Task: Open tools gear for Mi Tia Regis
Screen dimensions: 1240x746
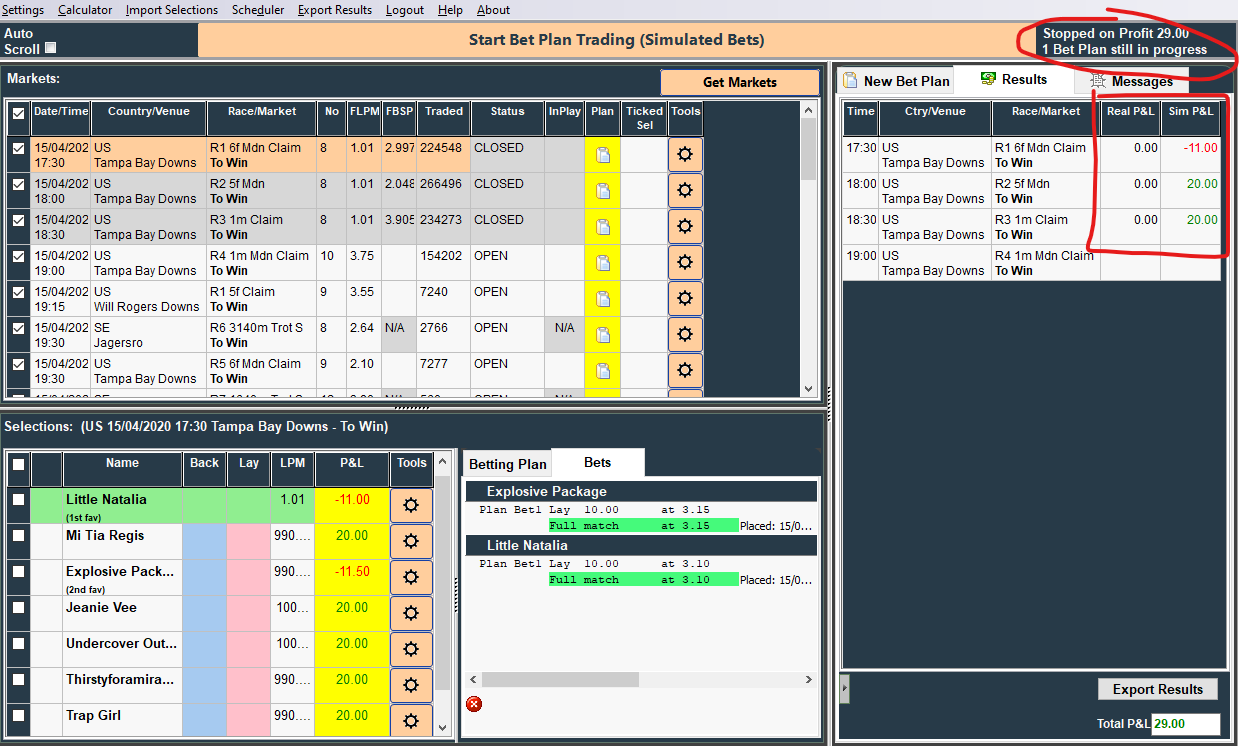Action: 410,541
